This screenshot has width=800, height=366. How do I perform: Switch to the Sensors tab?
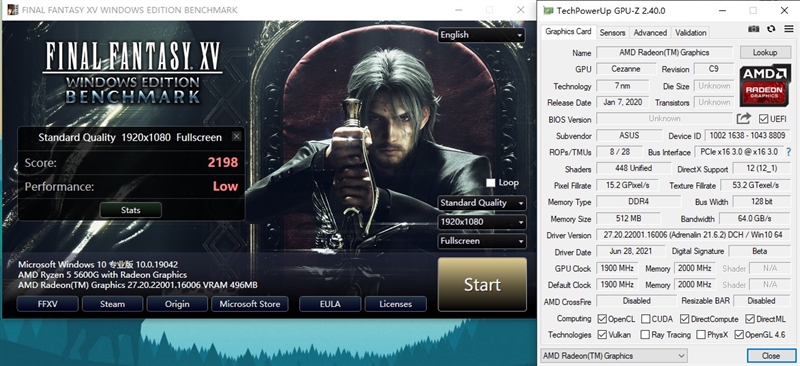coord(612,33)
